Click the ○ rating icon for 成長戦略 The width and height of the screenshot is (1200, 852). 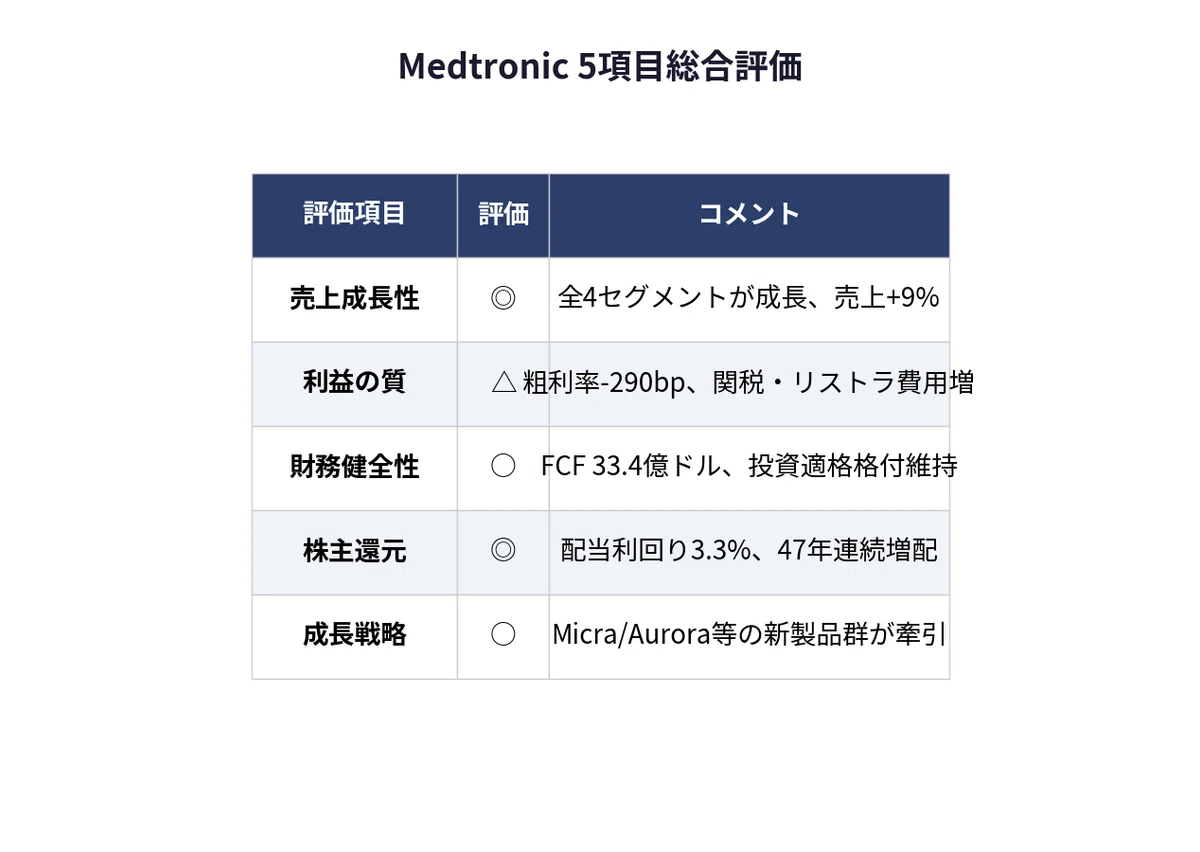[503, 635]
